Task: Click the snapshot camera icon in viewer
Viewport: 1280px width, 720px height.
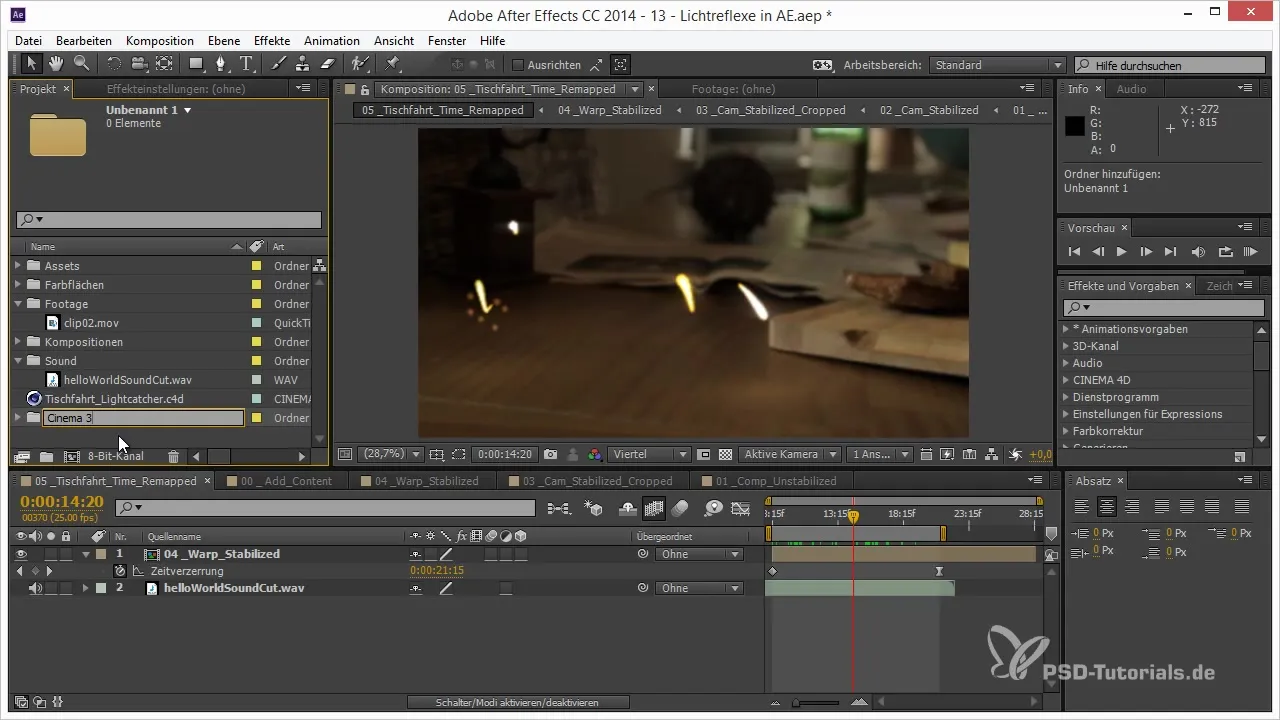Action: point(550,454)
